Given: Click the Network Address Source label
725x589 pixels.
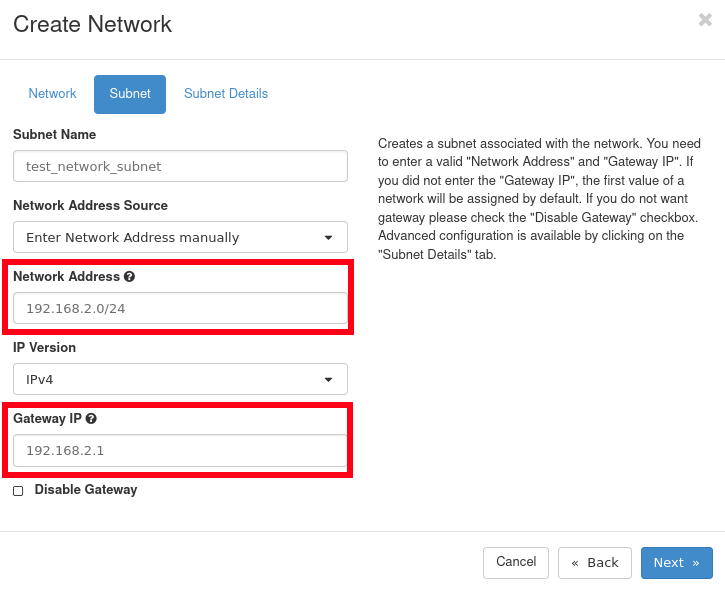Looking at the screenshot, I should (x=90, y=205).
